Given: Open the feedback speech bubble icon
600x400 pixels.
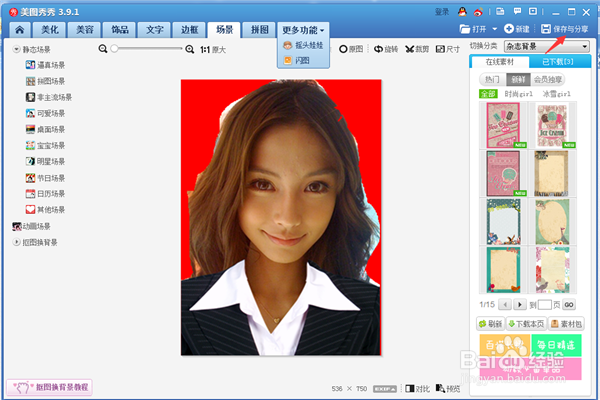Looking at the screenshot, I should click(517, 11).
